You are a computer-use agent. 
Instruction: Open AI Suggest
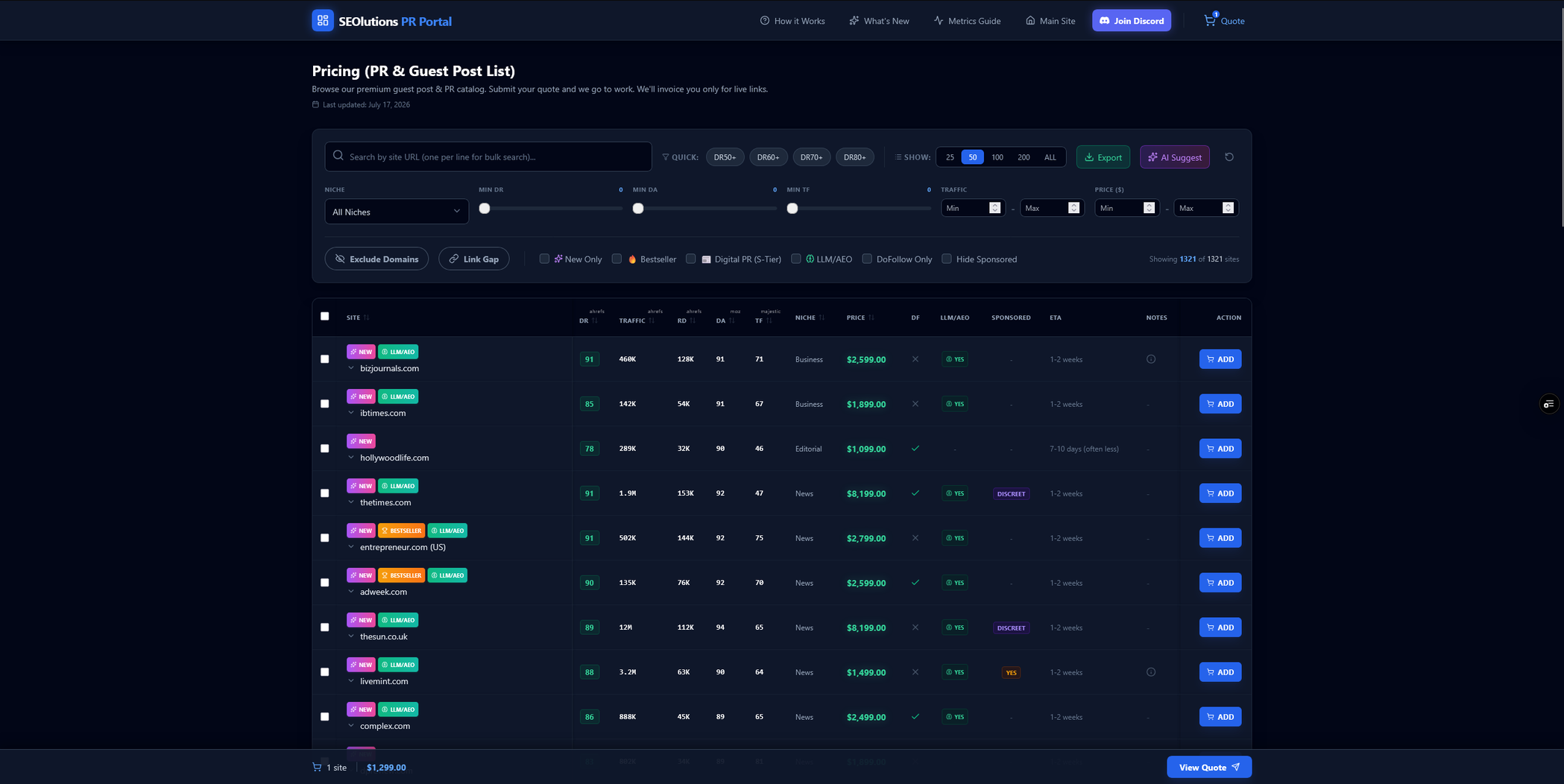point(1175,157)
